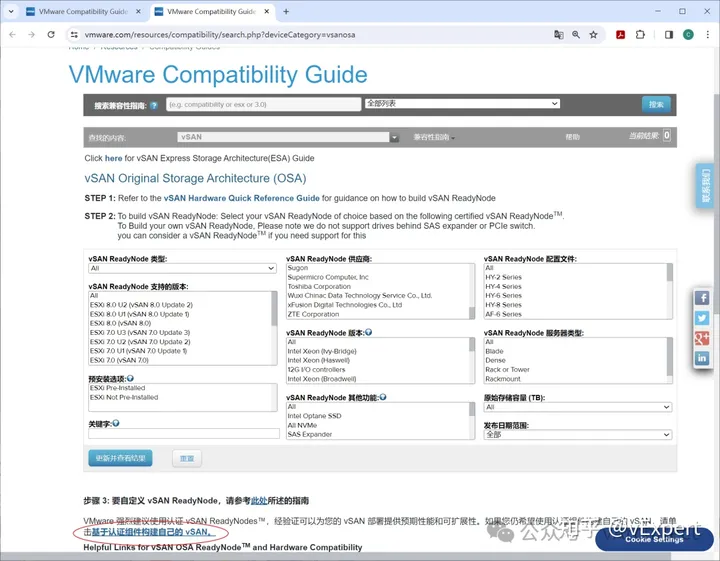Select AF-6 Series profile
The image size is (720, 561).
[503, 314]
